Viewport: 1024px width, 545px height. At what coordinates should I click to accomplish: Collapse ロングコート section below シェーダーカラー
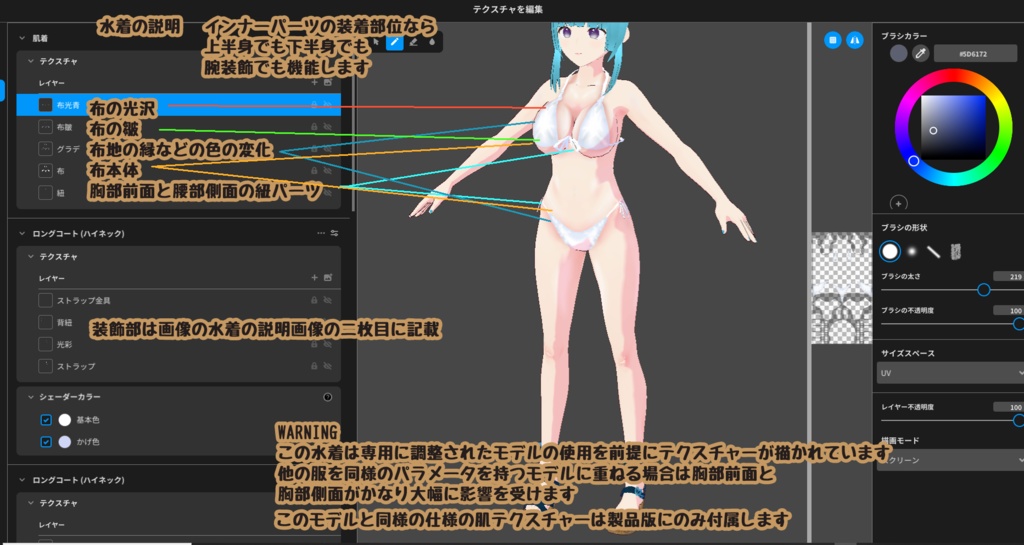(22, 480)
